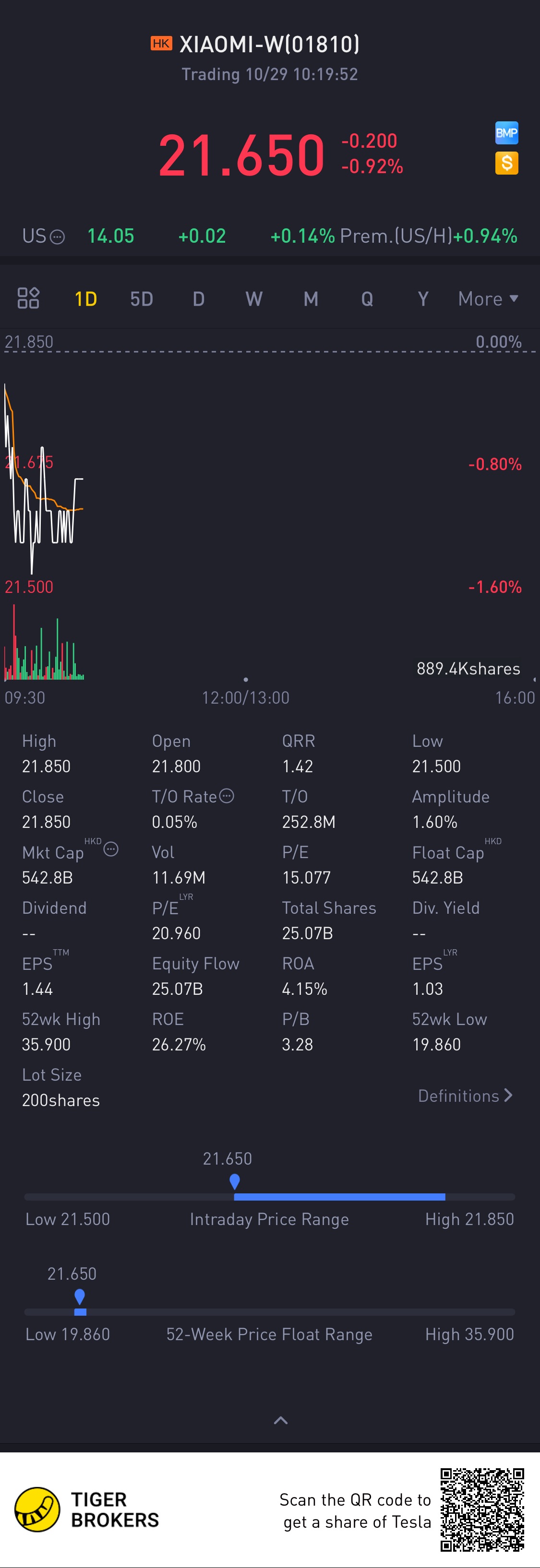The height and width of the screenshot is (1568, 540).
Task: Tap the High value 21.850
Action: [x=46, y=766]
